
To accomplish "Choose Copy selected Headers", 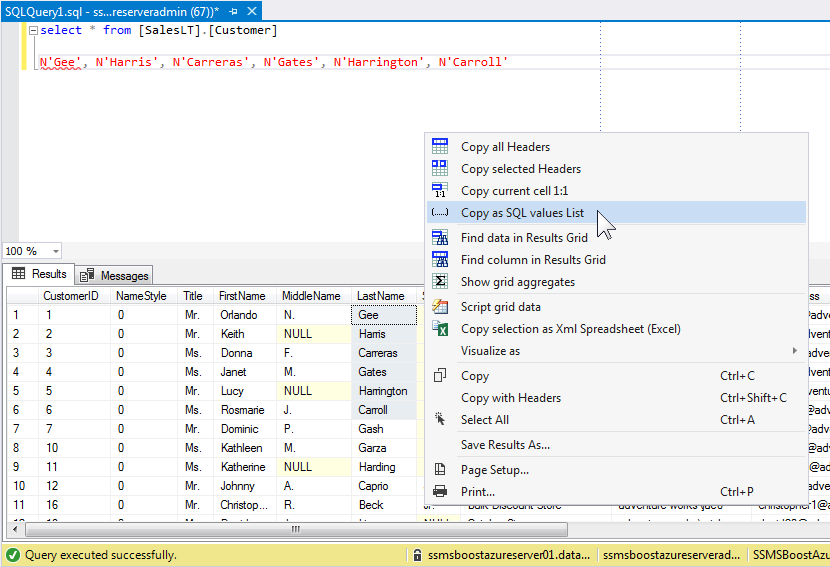I will click(x=616, y=169).
